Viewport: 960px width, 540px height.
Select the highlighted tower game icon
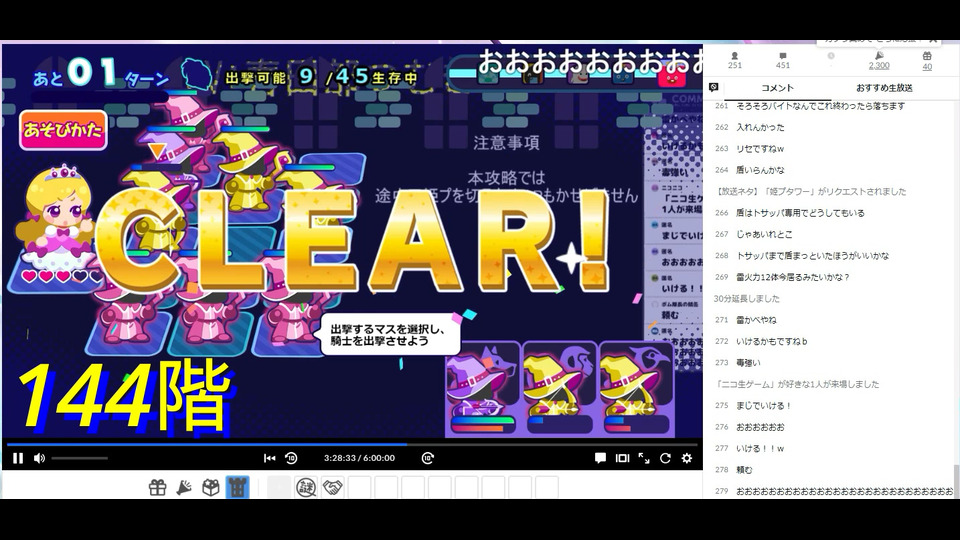coord(238,487)
